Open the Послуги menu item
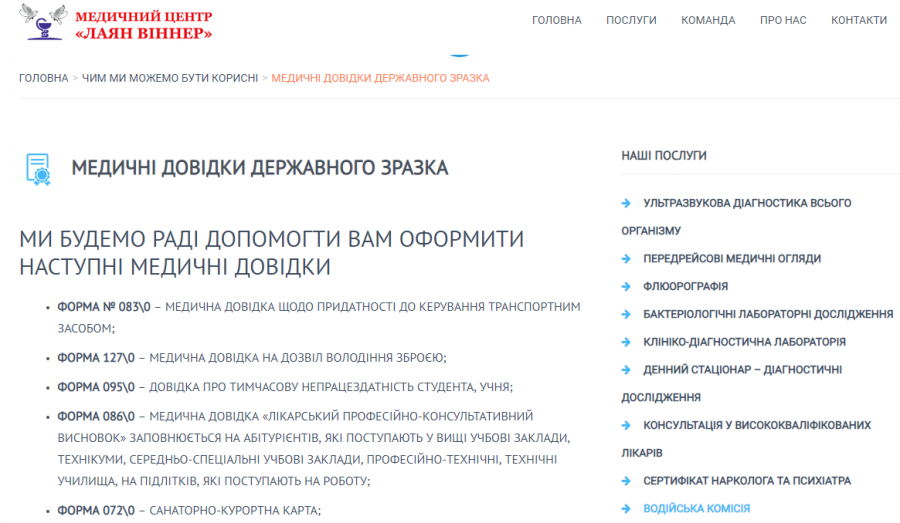The image size is (900, 523). point(631,20)
